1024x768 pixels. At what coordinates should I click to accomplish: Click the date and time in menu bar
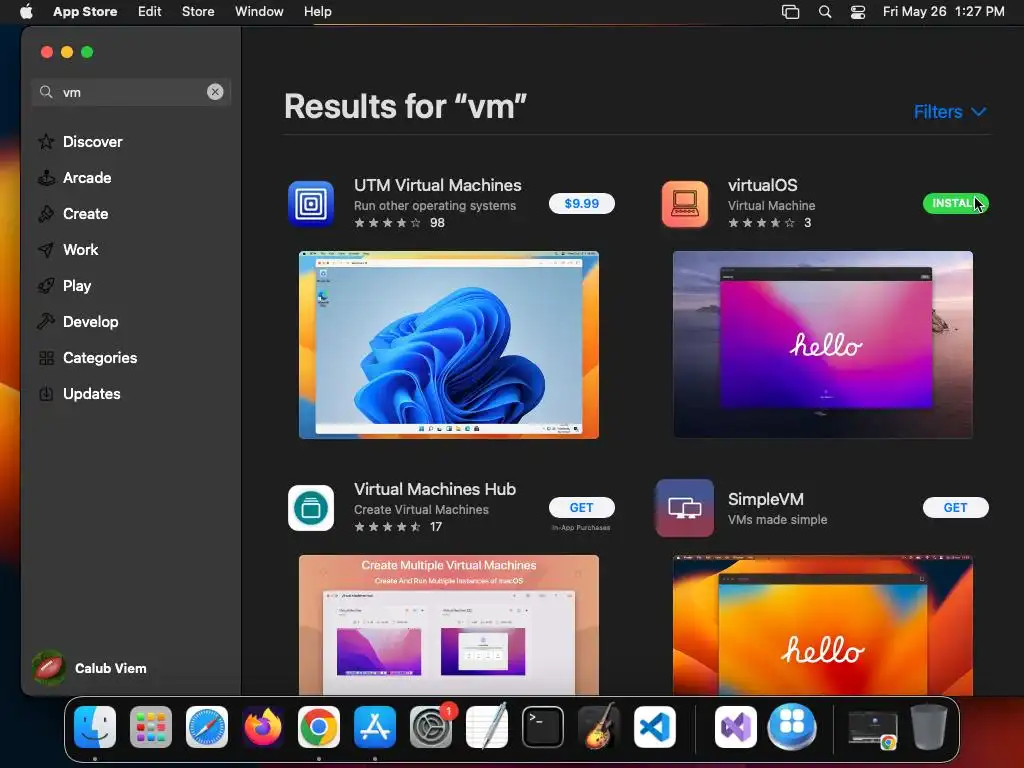[944, 12]
